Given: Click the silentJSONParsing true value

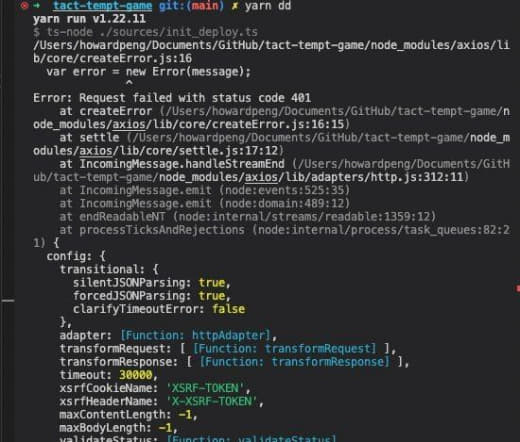Looking at the screenshot, I should (x=212, y=283).
